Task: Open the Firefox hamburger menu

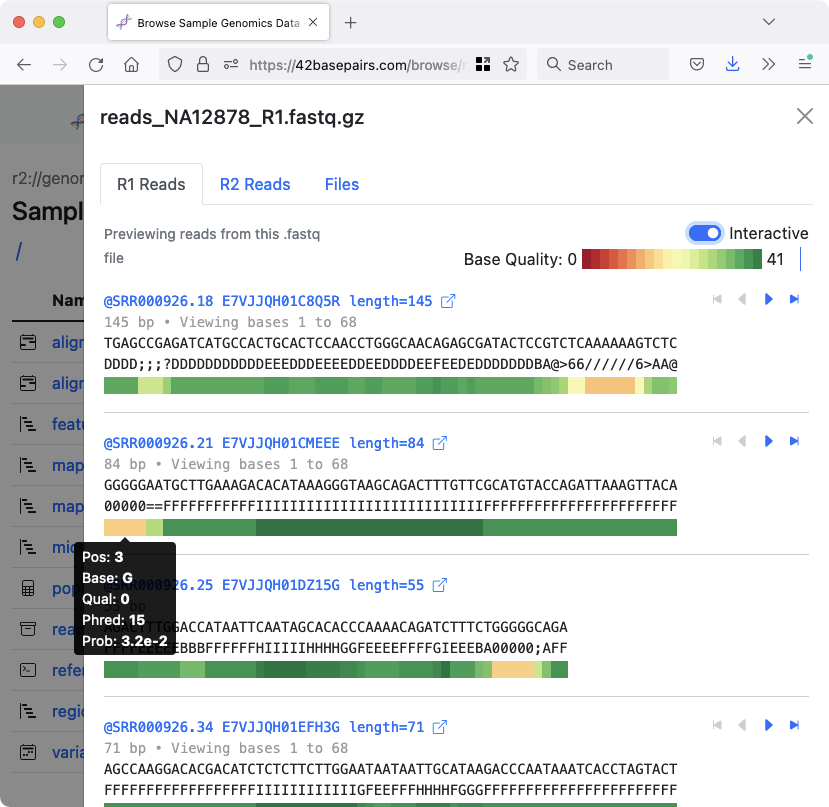Action: click(x=805, y=63)
